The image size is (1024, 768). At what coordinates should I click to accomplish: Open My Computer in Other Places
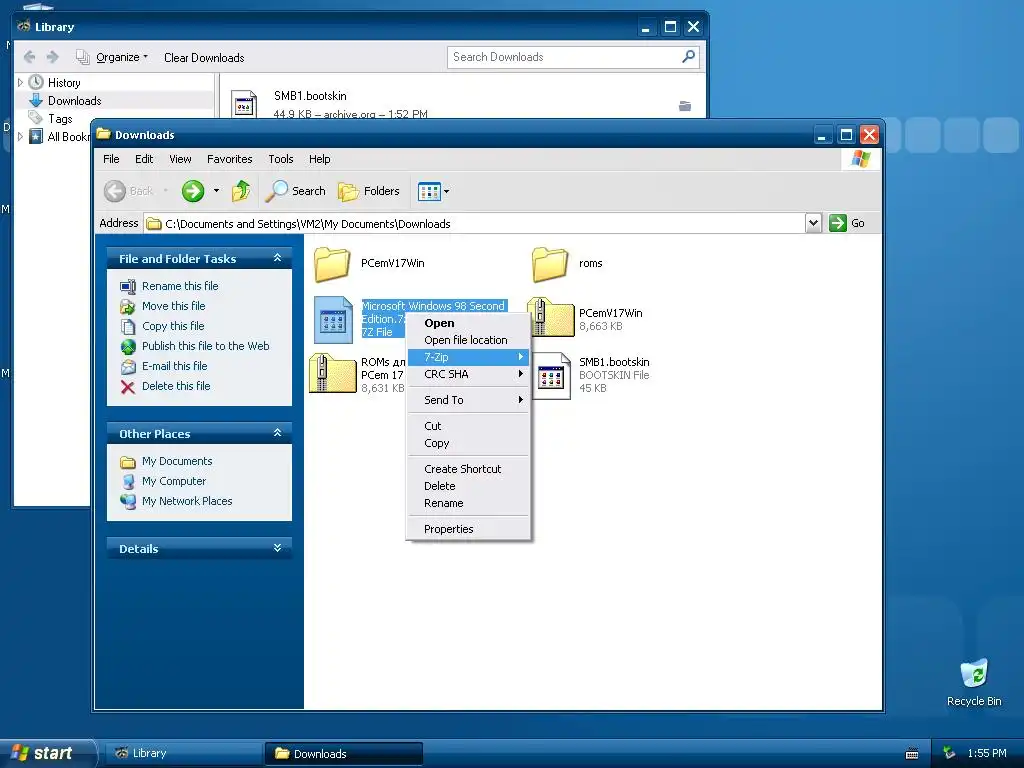[x=174, y=481]
